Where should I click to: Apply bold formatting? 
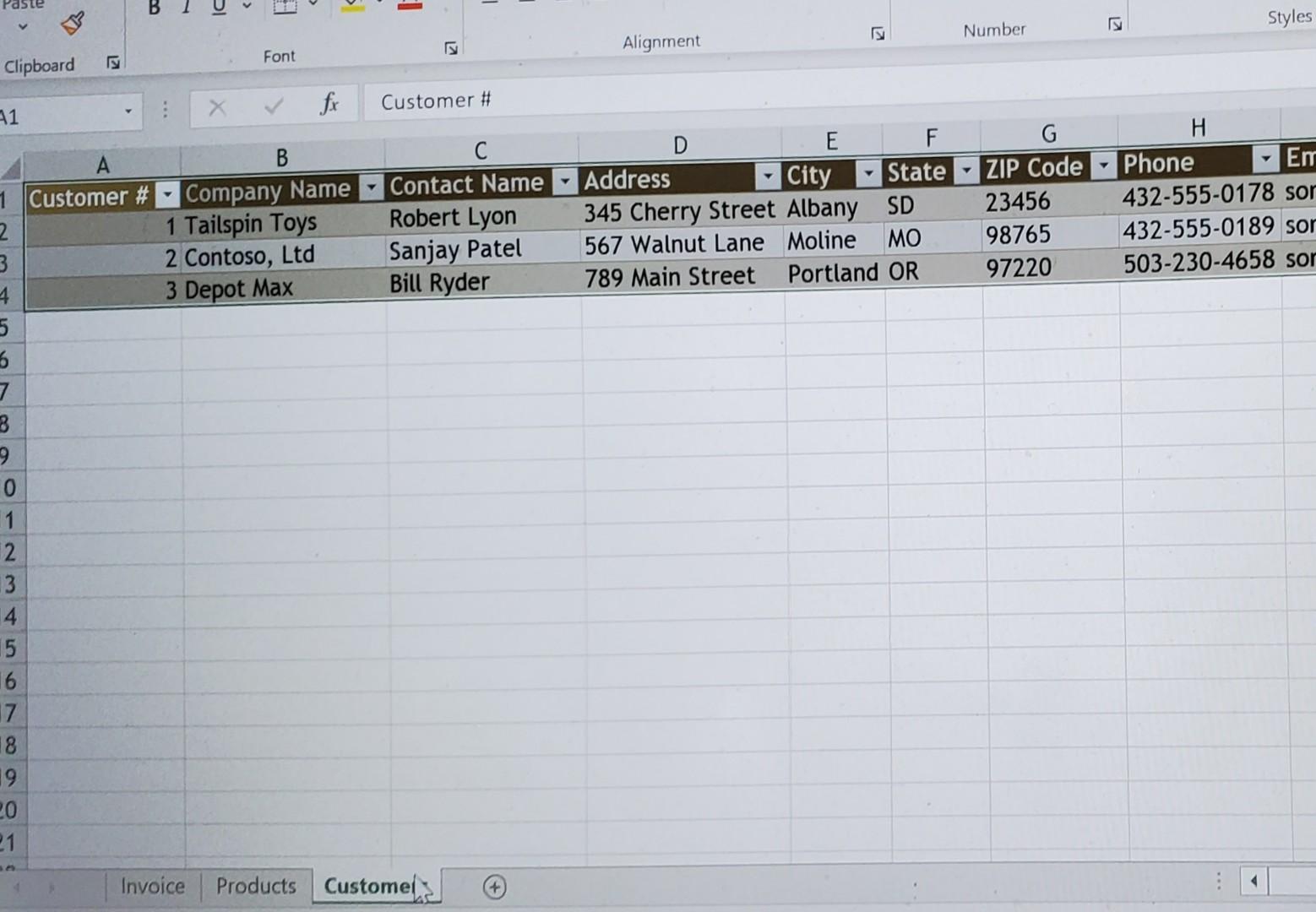pyautogui.click(x=153, y=6)
